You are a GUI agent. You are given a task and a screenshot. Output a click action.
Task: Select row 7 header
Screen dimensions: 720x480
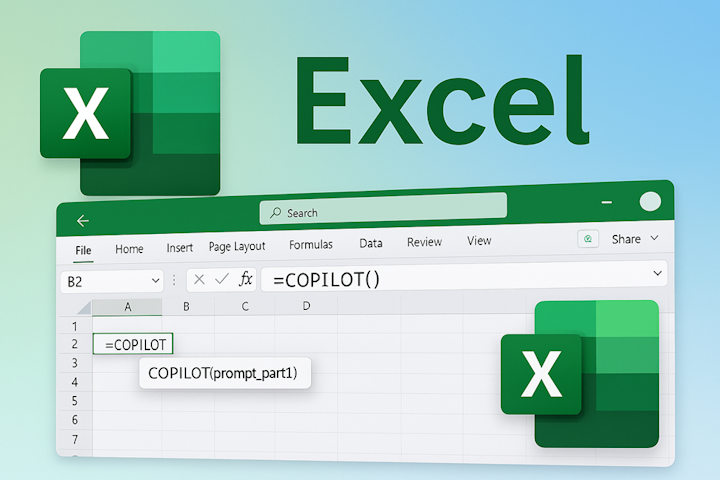pos(75,440)
